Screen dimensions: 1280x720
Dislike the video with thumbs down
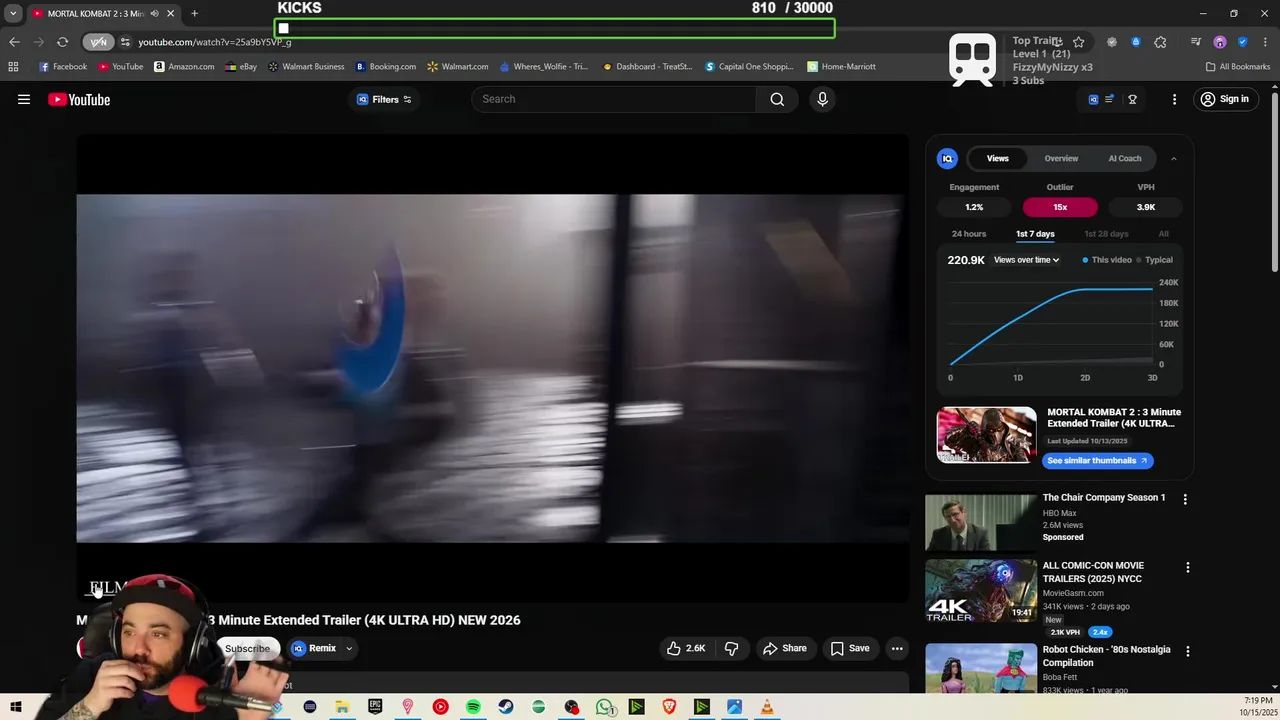731,648
